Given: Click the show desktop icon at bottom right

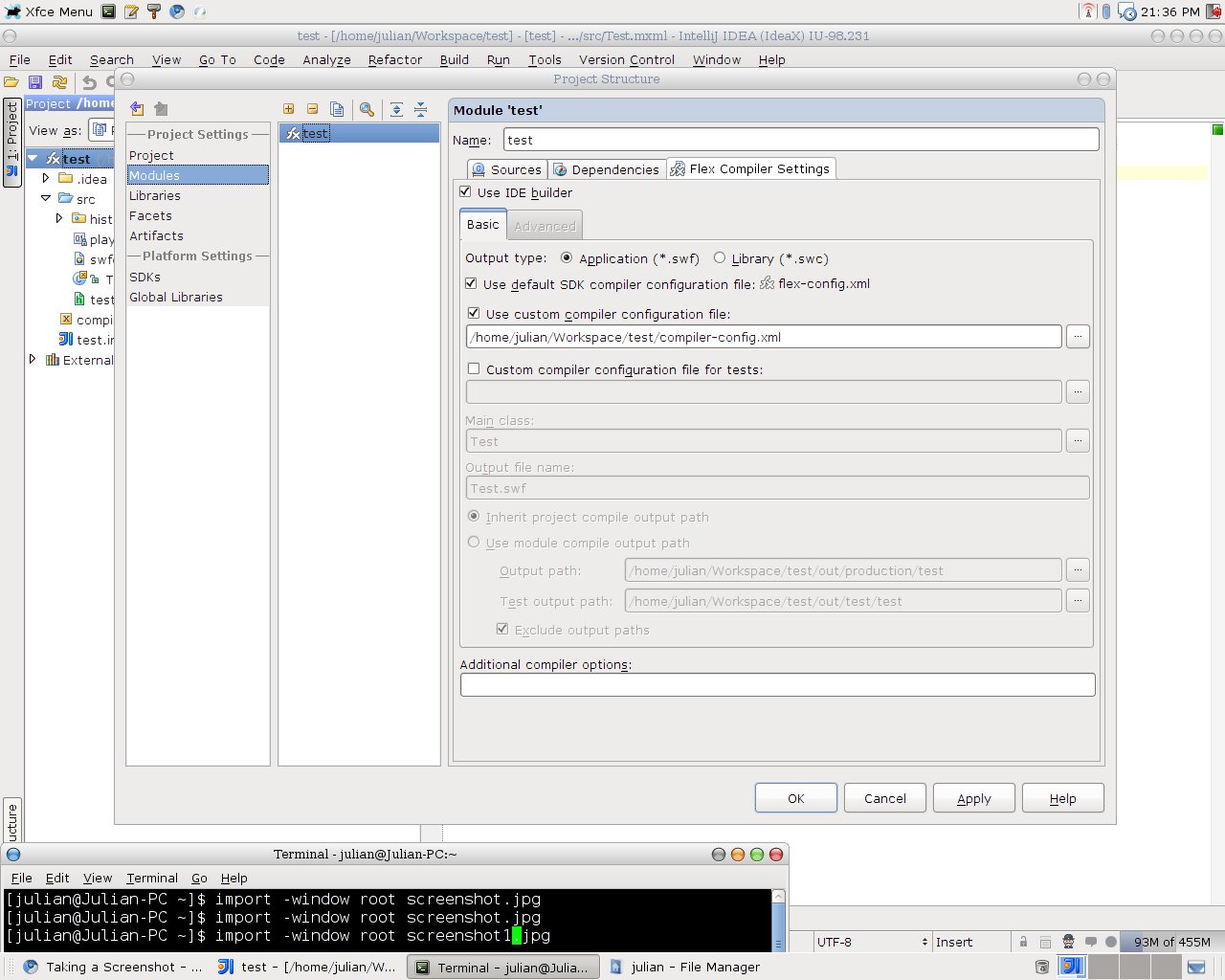Looking at the screenshot, I should pyautogui.click(x=1196, y=967).
